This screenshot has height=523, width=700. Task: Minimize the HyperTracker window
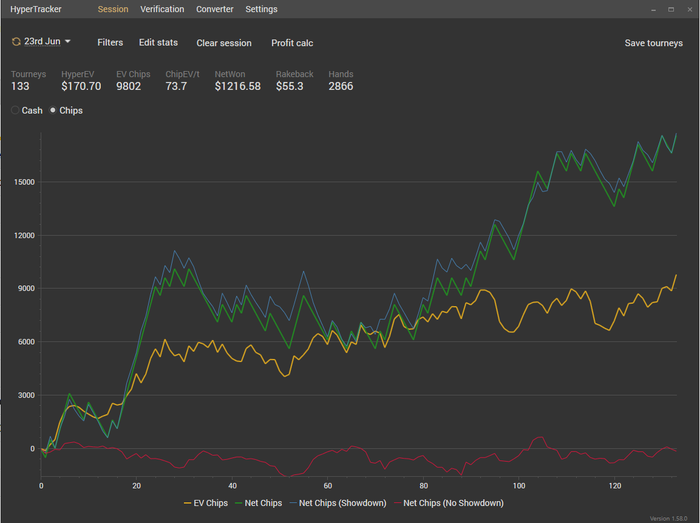pyautogui.click(x=653, y=9)
